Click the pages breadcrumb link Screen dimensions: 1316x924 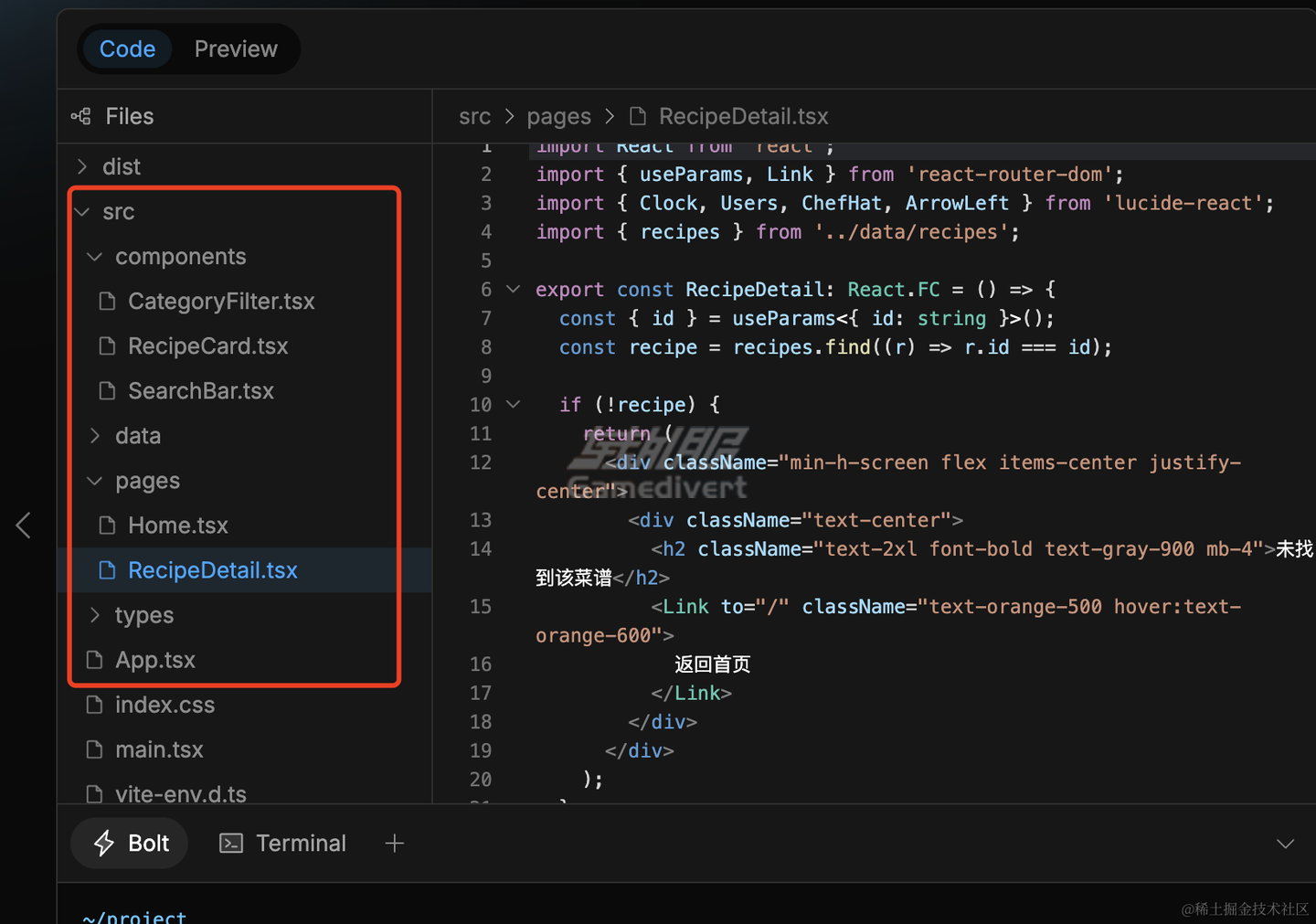pos(558,116)
